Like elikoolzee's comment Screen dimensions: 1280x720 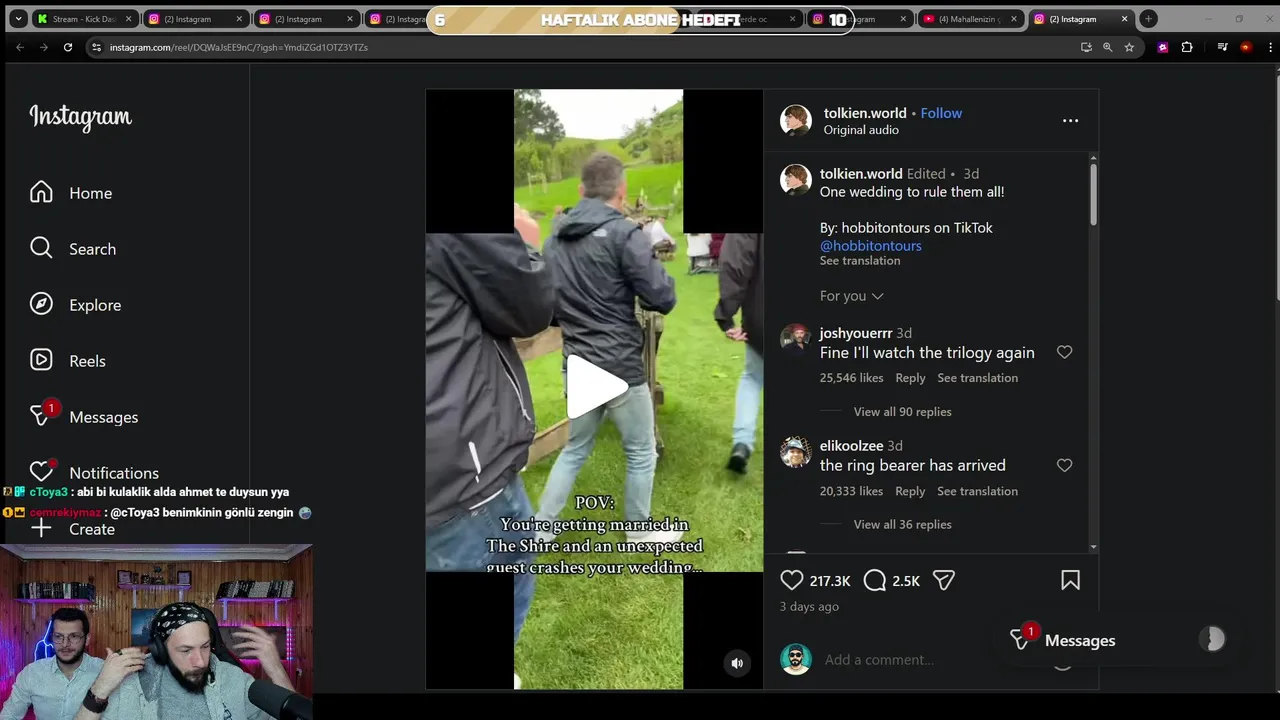click(1064, 465)
